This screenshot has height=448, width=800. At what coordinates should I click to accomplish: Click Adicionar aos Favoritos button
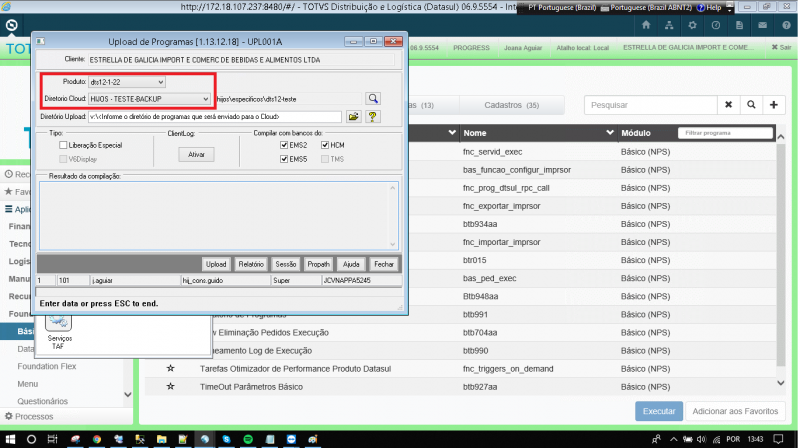735,411
